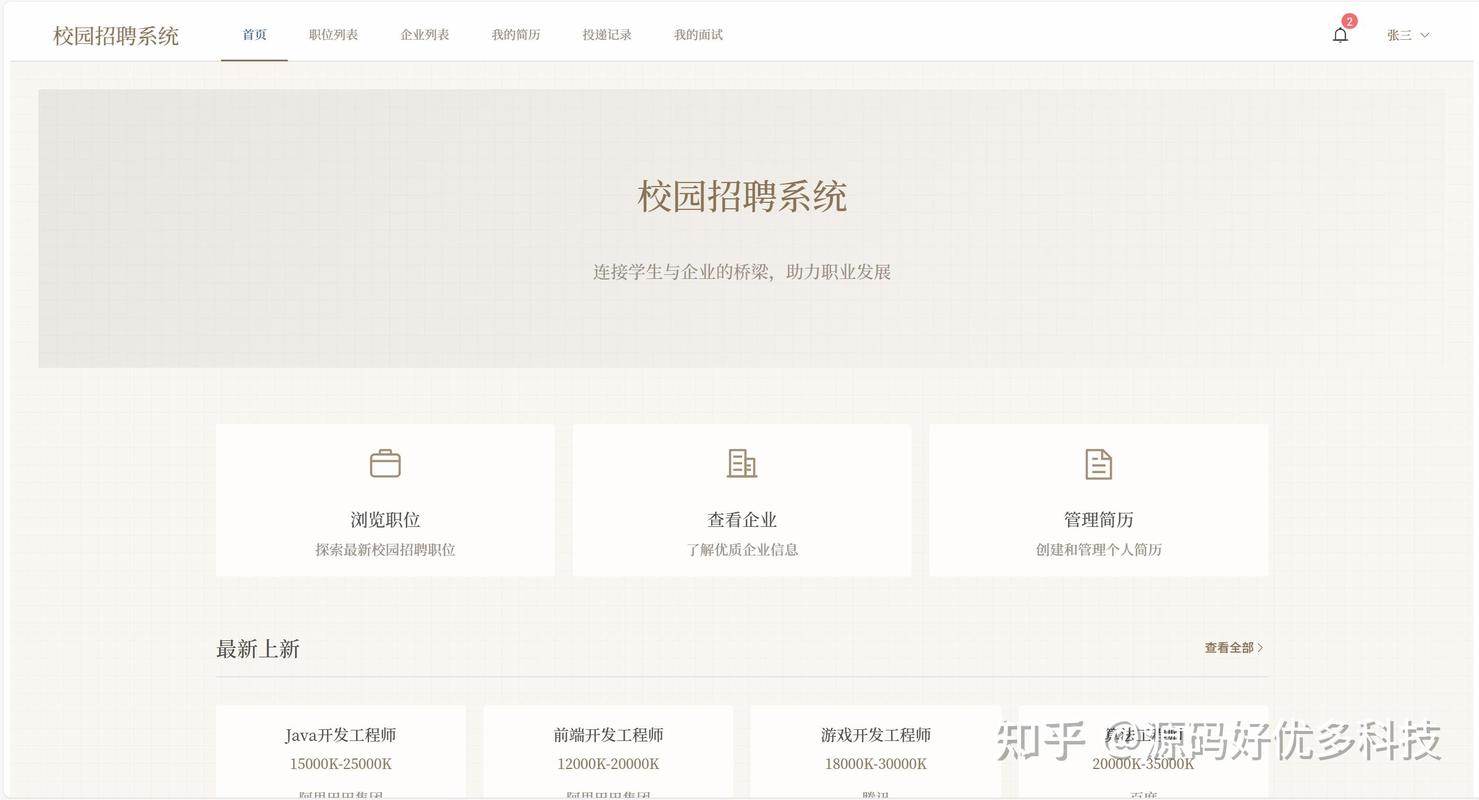The width and height of the screenshot is (1479, 800).
Task: Click the briefcase icon for 浏览职位
Action: 385,464
